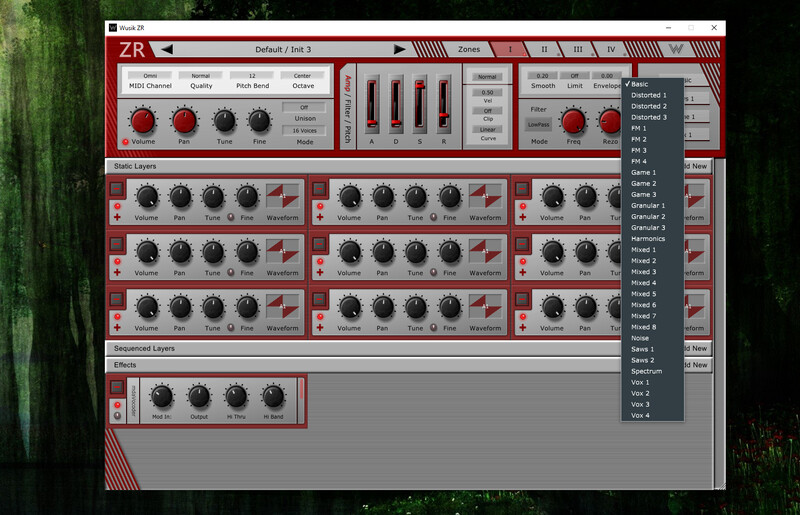Toggle the Limit Off switch
This screenshot has width=800, height=515.
574,76
